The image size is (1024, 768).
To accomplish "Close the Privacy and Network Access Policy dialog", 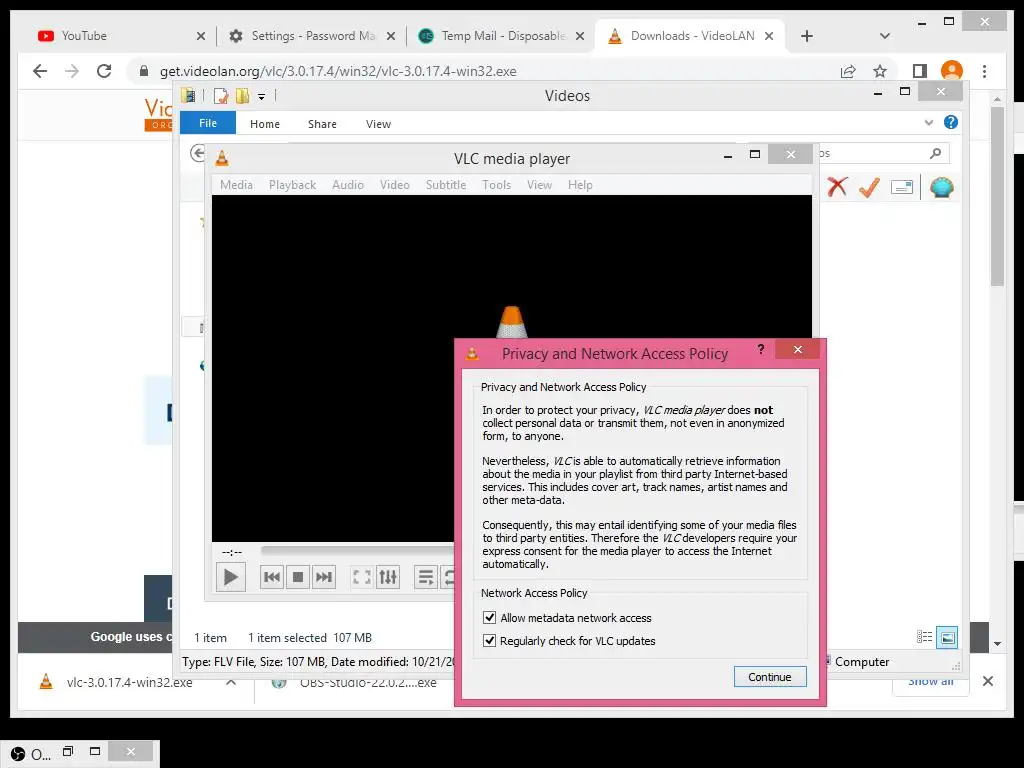I will tap(798, 349).
